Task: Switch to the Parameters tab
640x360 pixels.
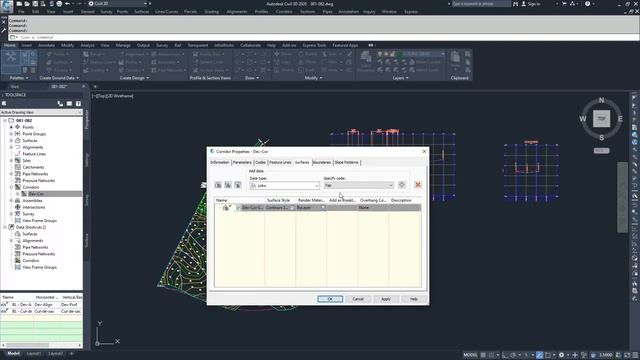Action: click(x=242, y=162)
